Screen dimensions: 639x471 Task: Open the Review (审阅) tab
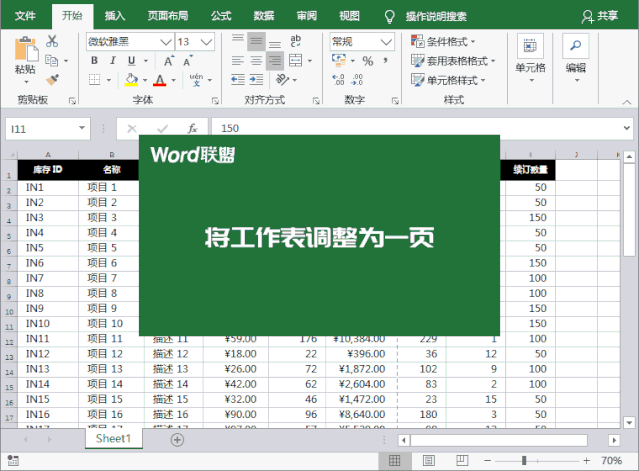tap(306, 16)
